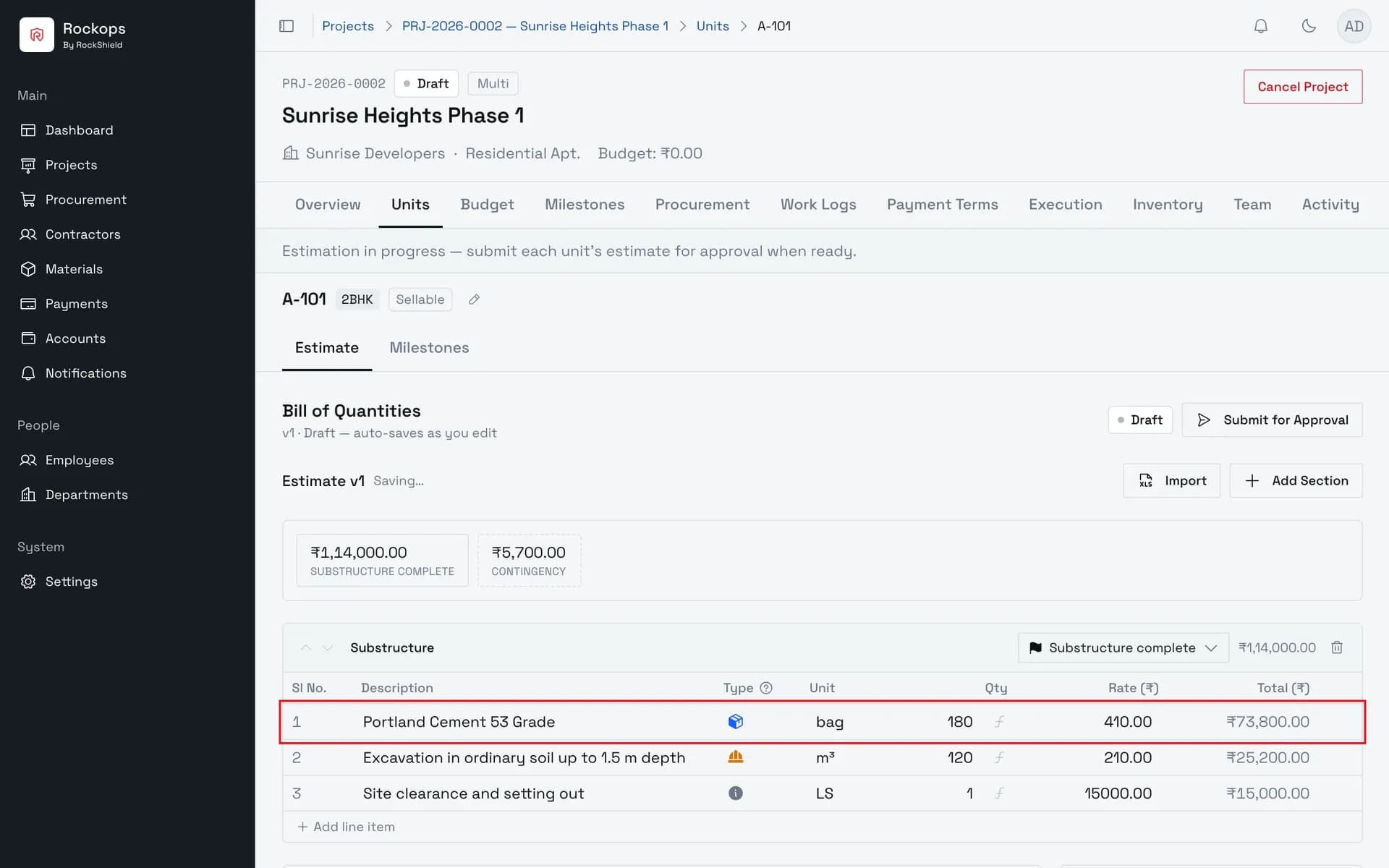The width and height of the screenshot is (1389, 868).
Task: Switch to the Budget tab
Action: (x=487, y=205)
